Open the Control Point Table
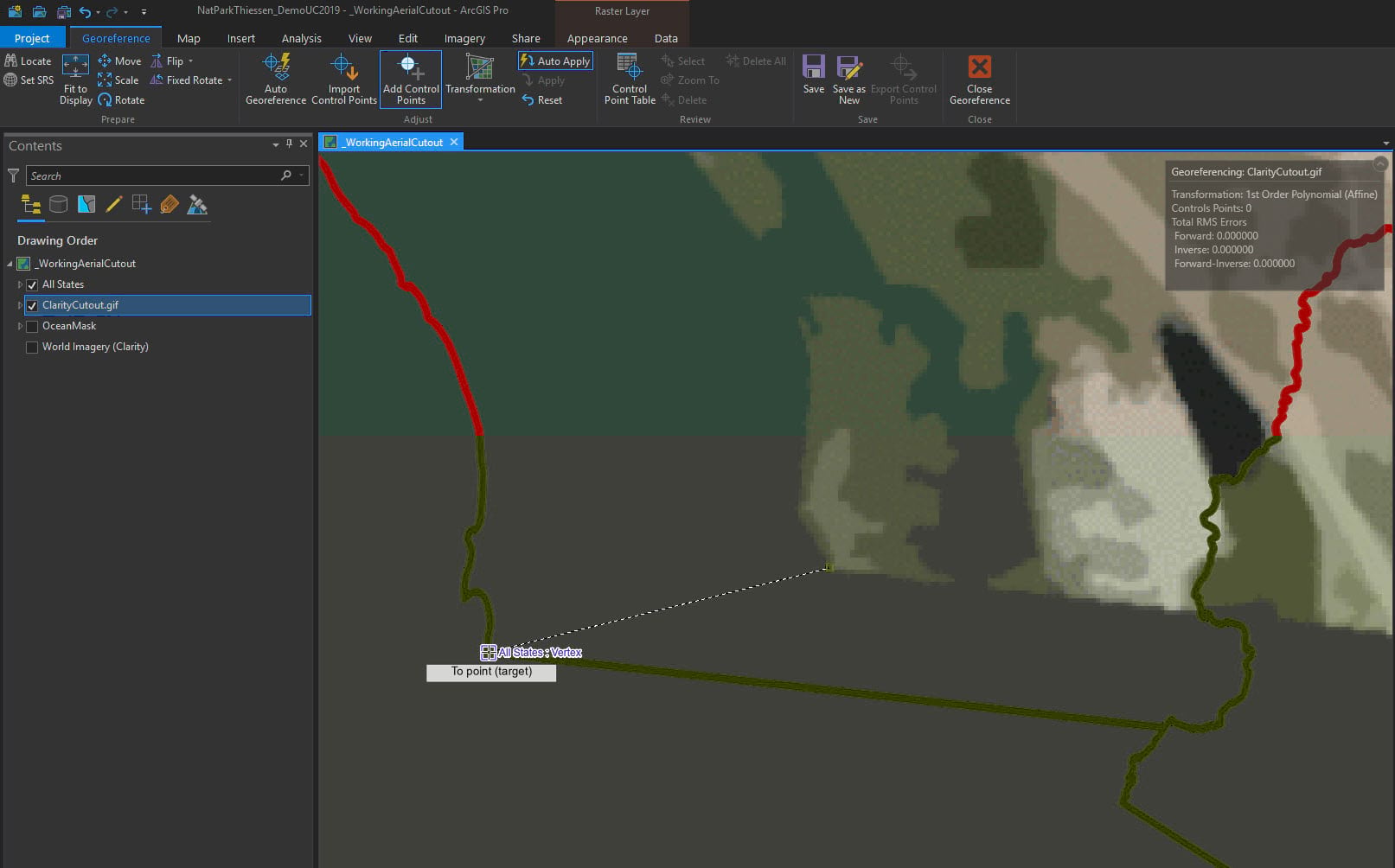This screenshot has height=868, width=1395. 630,80
